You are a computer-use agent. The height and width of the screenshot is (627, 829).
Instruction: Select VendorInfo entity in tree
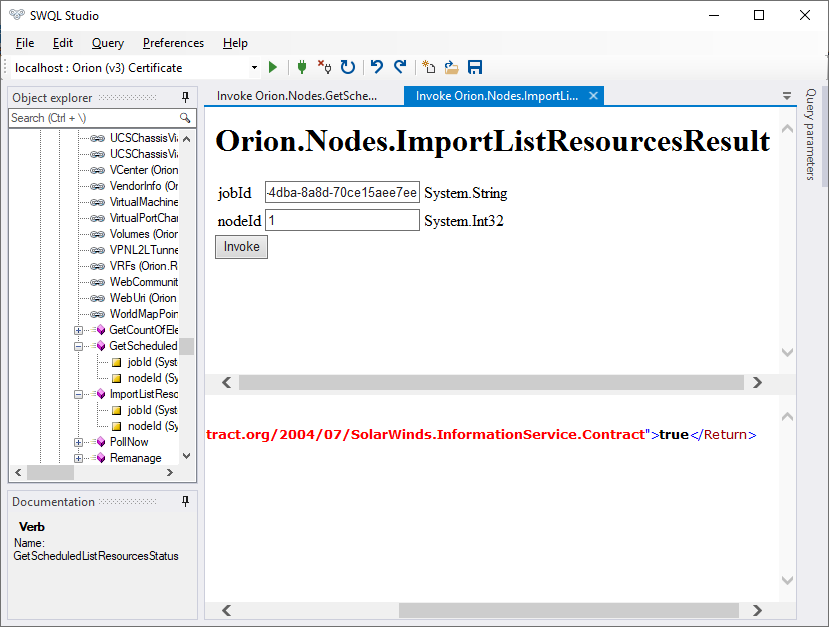tap(143, 186)
